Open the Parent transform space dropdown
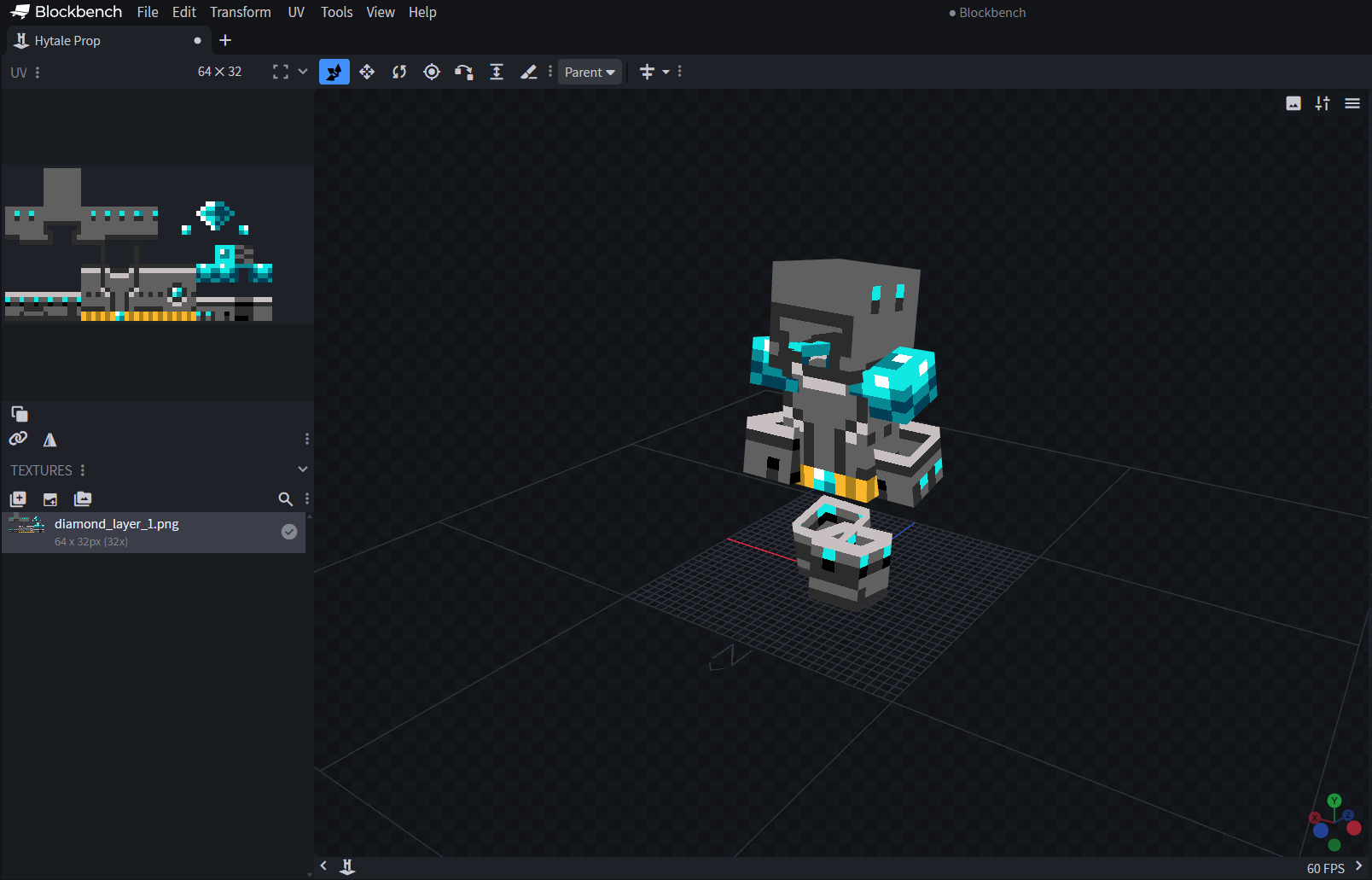The image size is (1372, 880). [590, 73]
